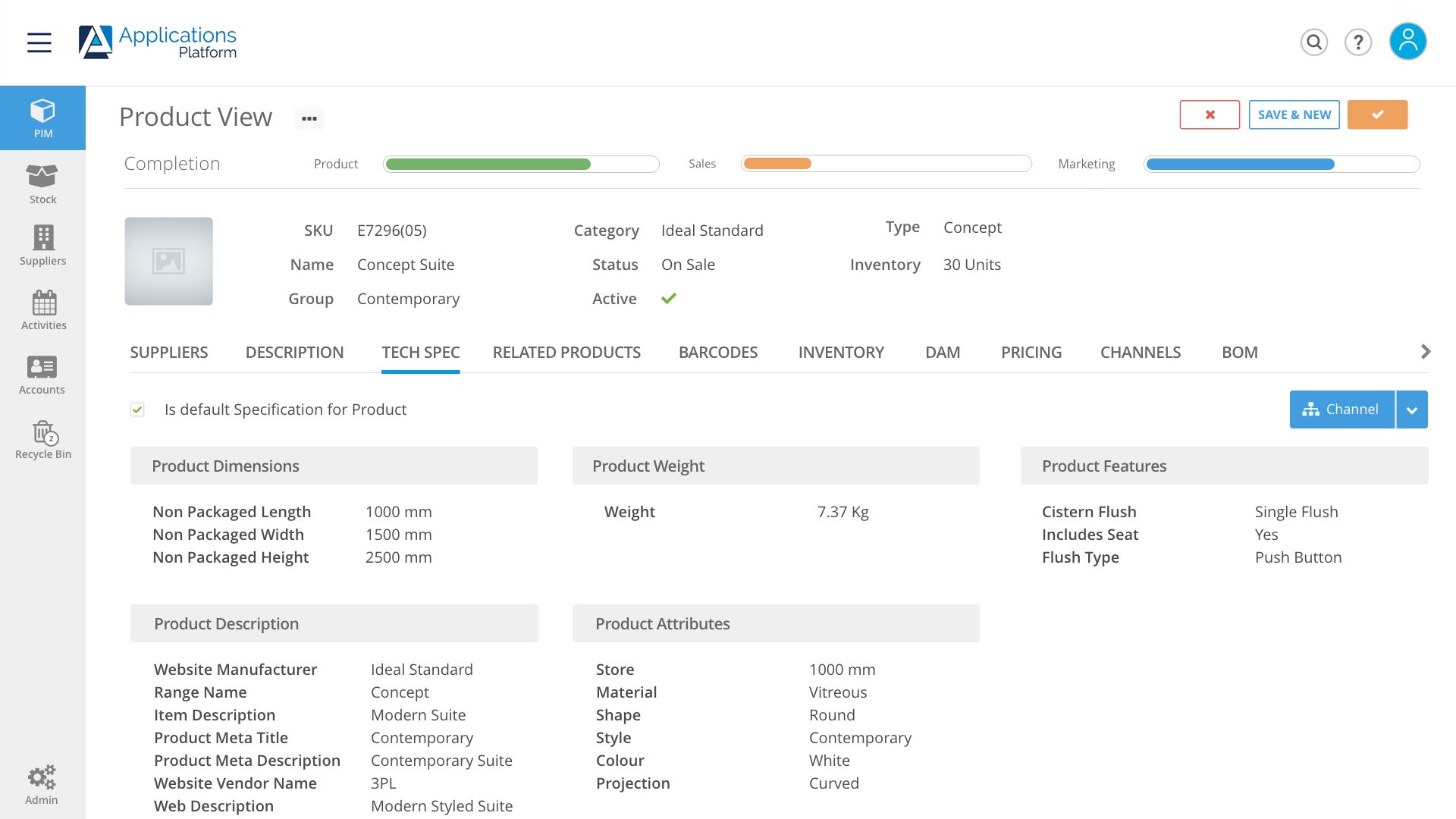Click the Non Packaged Length value 1000 mm
Image resolution: width=1456 pixels, height=819 pixels.
pyautogui.click(x=399, y=512)
